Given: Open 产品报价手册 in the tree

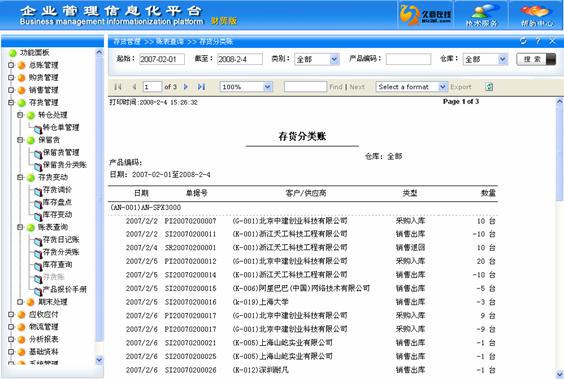Looking at the screenshot, I should point(65,289).
